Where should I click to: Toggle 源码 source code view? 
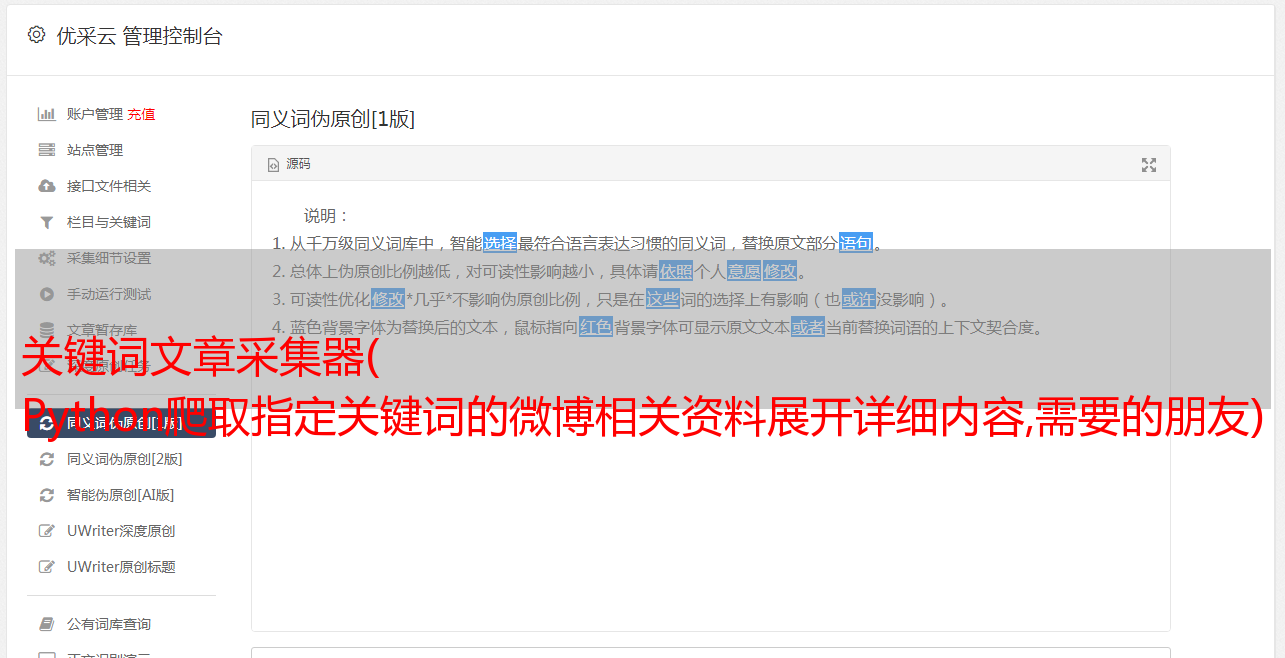(289, 164)
